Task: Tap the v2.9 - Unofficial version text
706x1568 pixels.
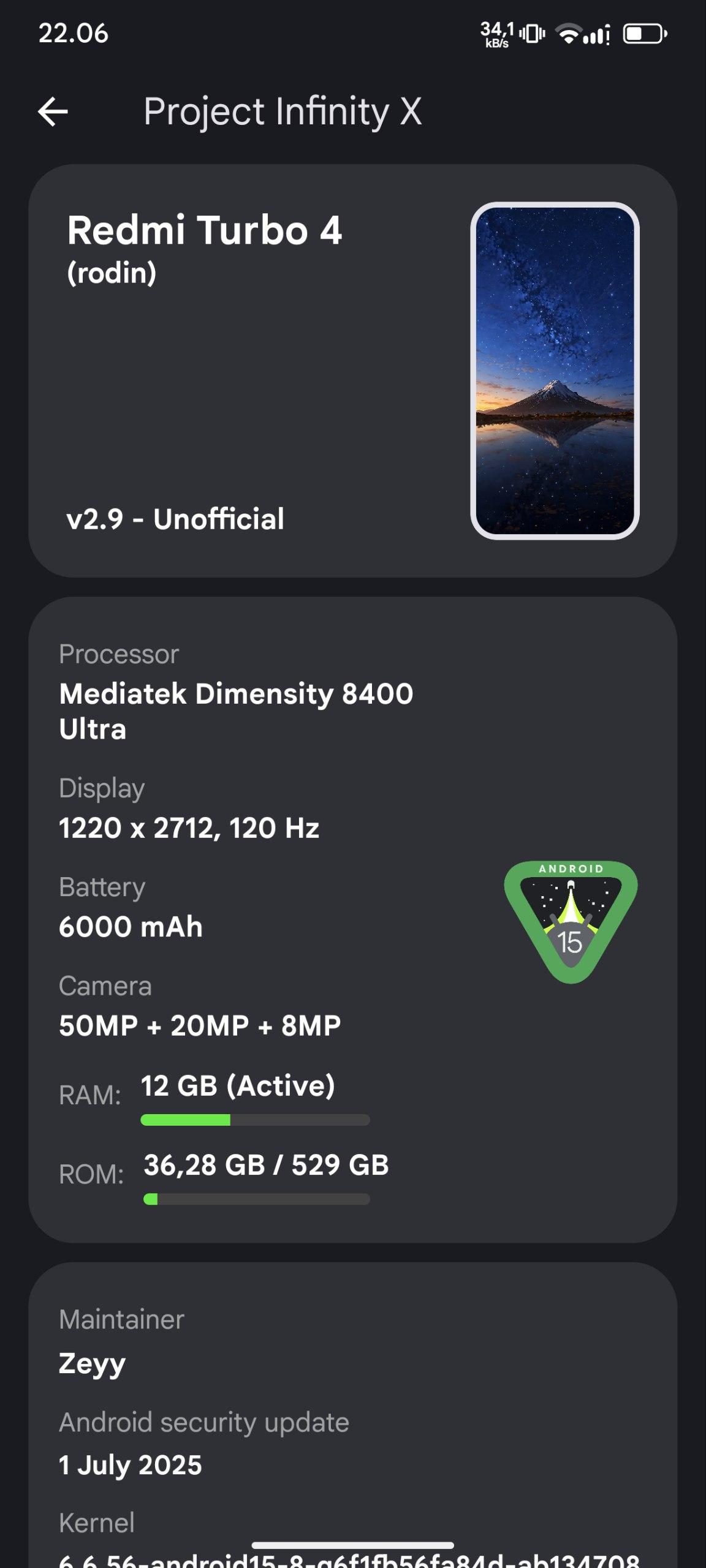Action: pyautogui.click(x=175, y=519)
